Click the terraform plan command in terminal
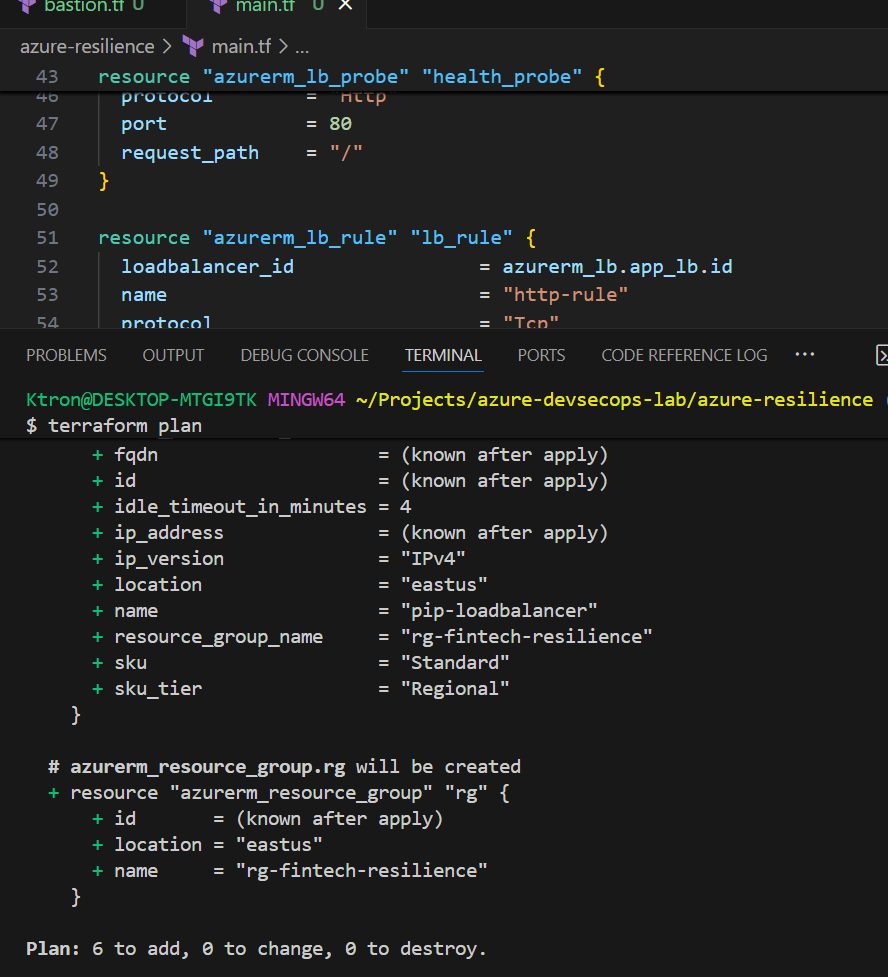Screen dimensions: 888x977 pyautogui.click(x=124, y=425)
